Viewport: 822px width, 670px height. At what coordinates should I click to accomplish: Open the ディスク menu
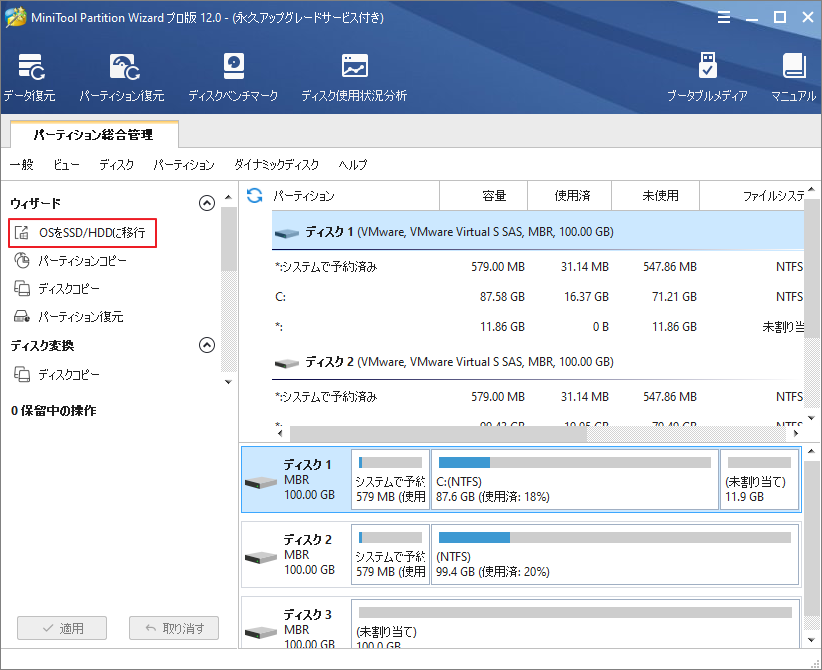tap(115, 165)
